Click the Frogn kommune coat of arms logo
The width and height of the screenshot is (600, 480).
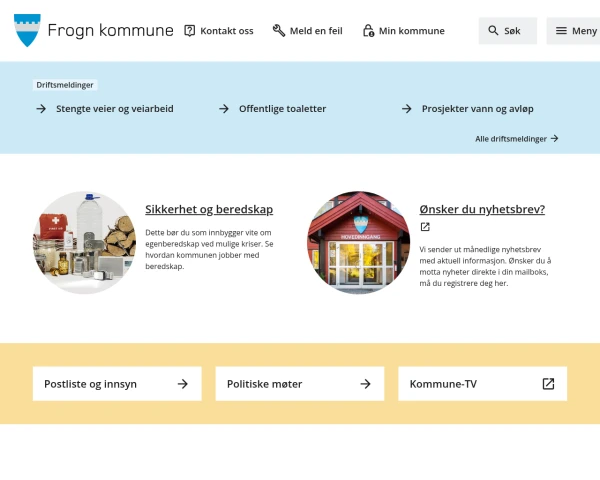pos(27,30)
